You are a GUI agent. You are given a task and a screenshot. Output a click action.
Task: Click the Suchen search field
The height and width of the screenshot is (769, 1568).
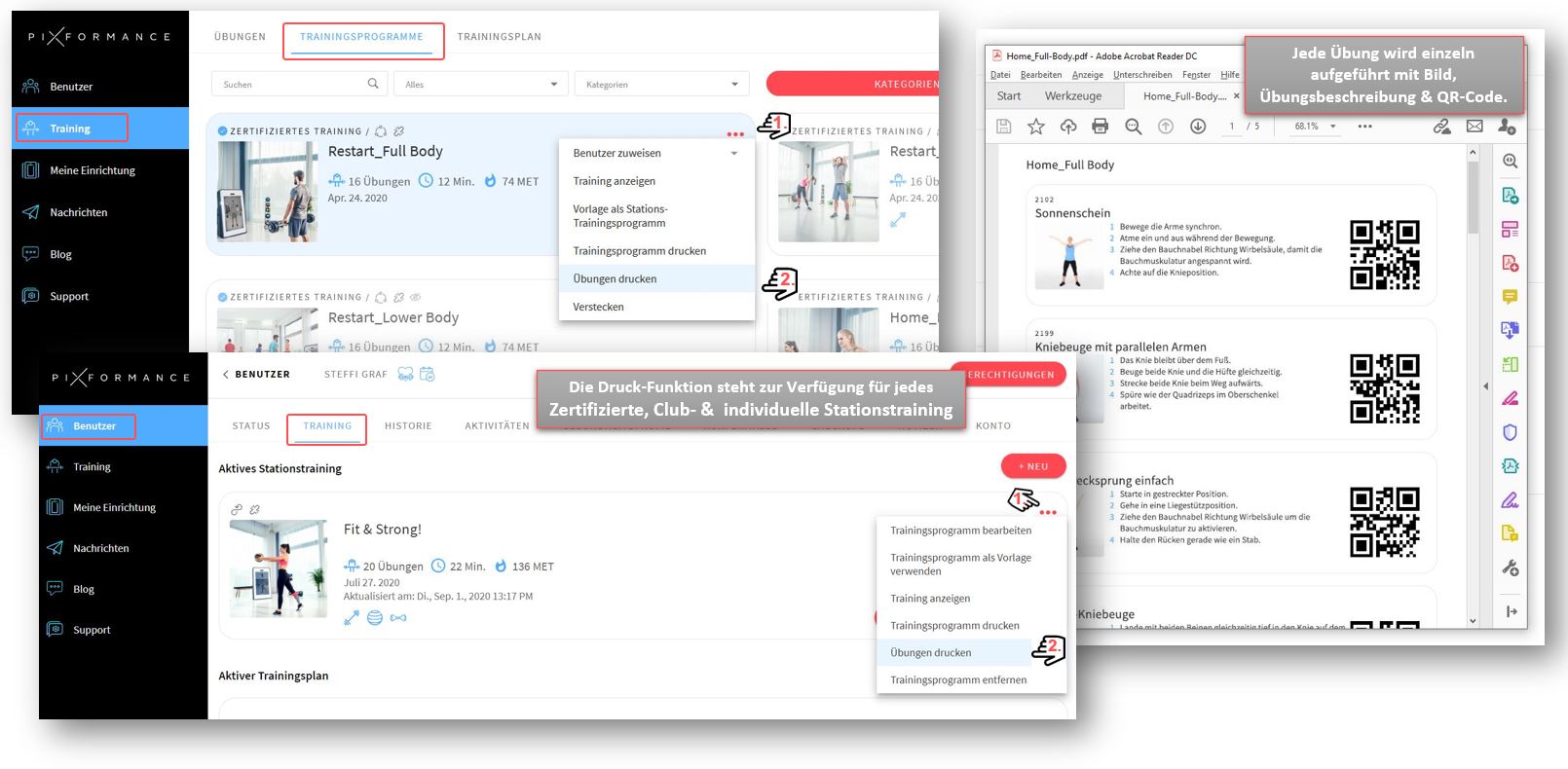click(x=299, y=85)
